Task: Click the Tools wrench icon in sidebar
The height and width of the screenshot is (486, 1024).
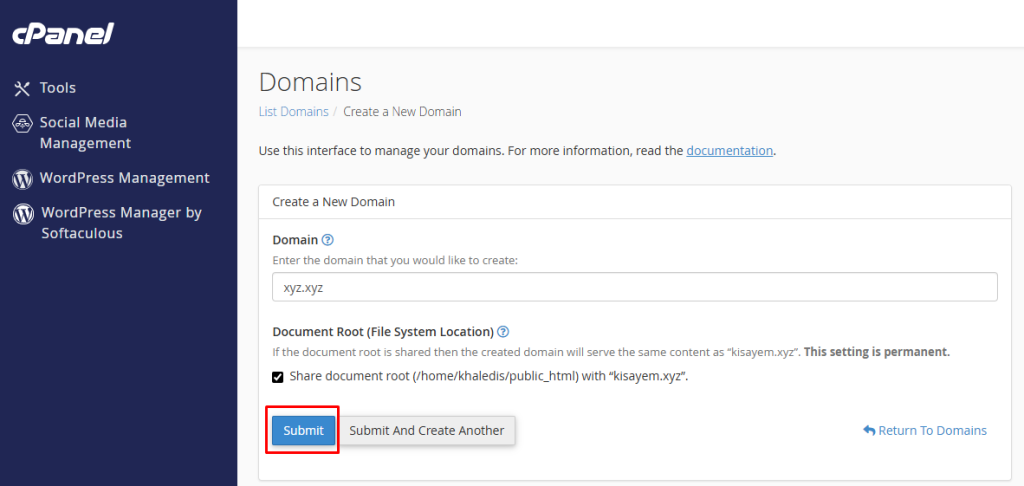Action: click(x=22, y=88)
